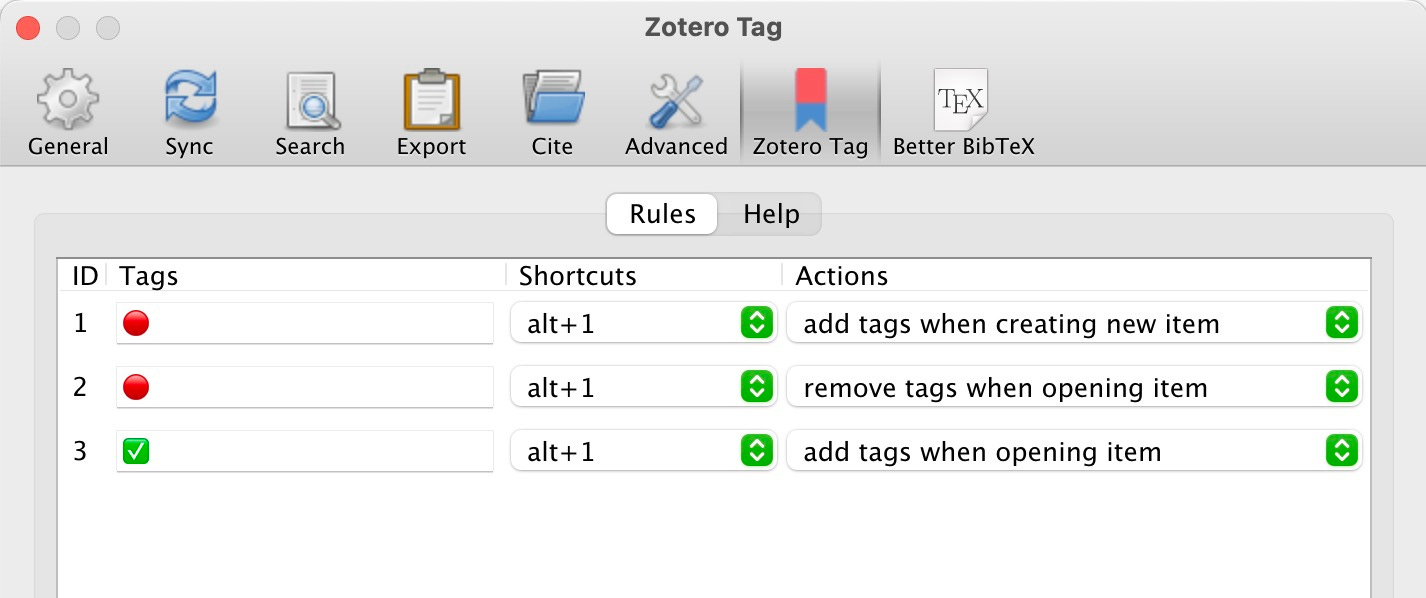Image resolution: width=1426 pixels, height=598 pixels.
Task: Click the red circle tag in rule 1
Action: [x=134, y=322]
